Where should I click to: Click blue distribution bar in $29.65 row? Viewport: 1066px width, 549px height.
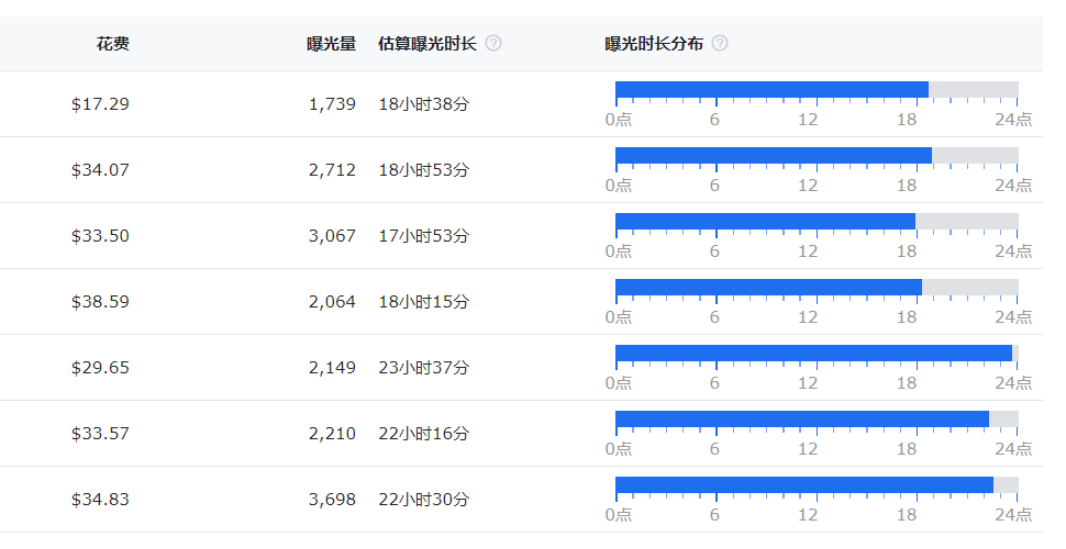point(813,353)
